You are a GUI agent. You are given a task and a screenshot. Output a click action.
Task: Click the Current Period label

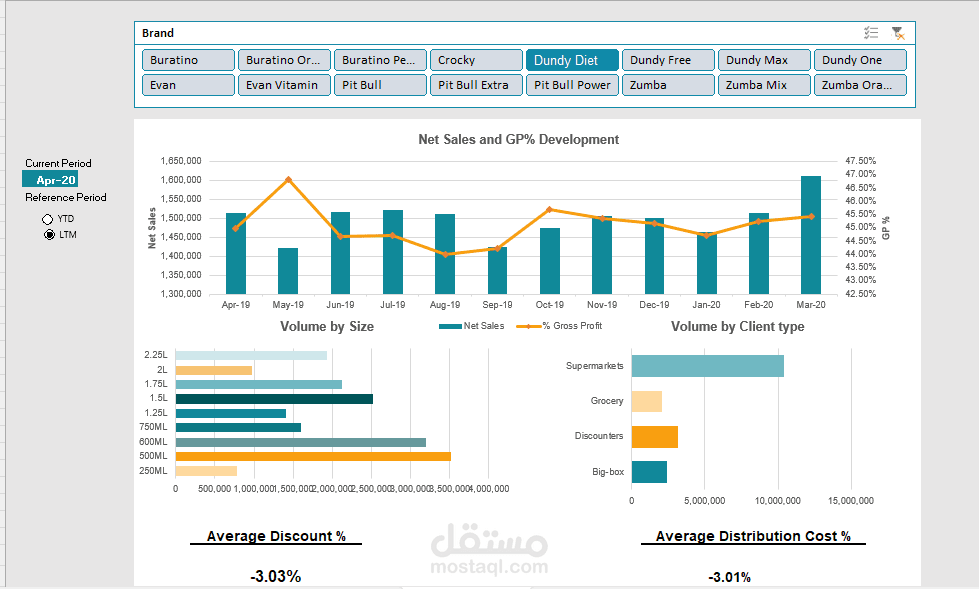(x=58, y=163)
